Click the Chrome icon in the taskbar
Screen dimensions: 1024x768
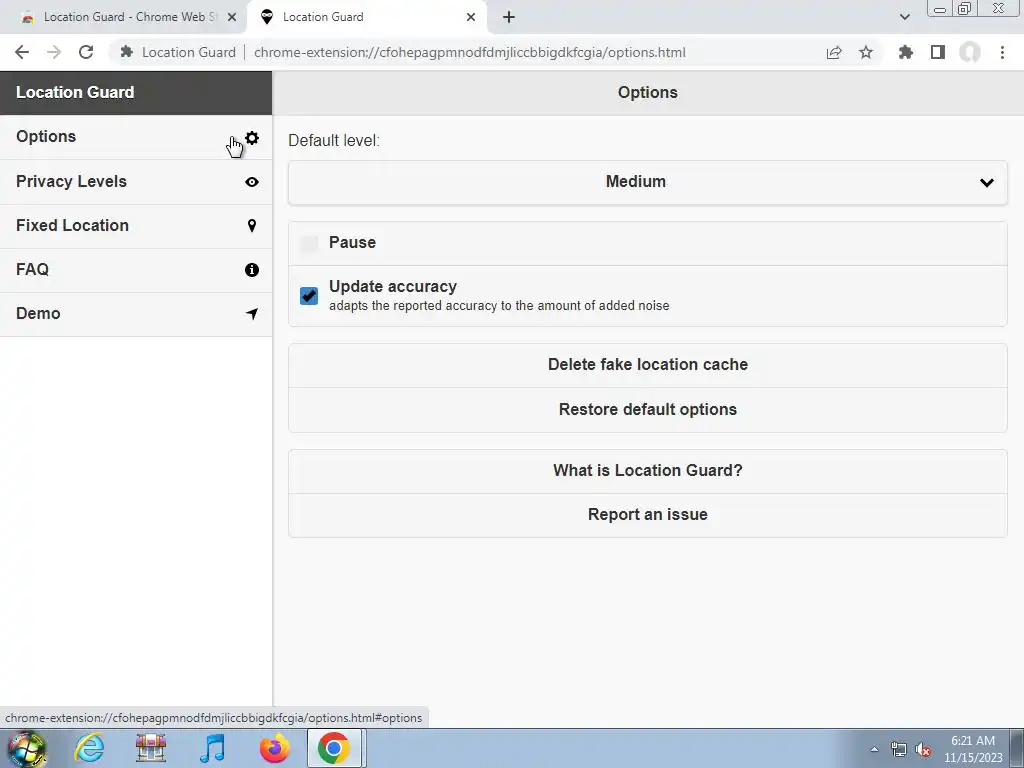[334, 748]
